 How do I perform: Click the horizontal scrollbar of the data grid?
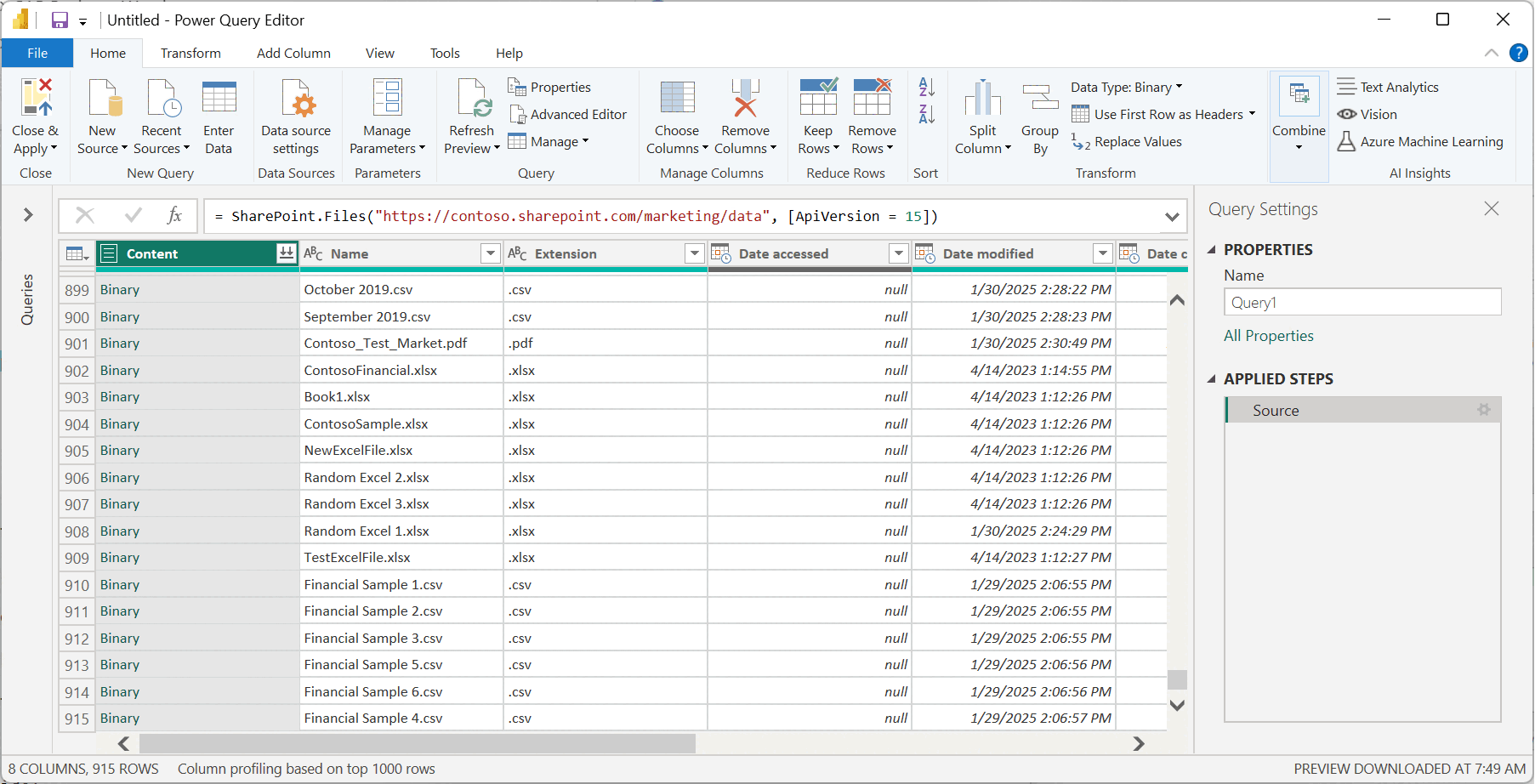tap(417, 744)
